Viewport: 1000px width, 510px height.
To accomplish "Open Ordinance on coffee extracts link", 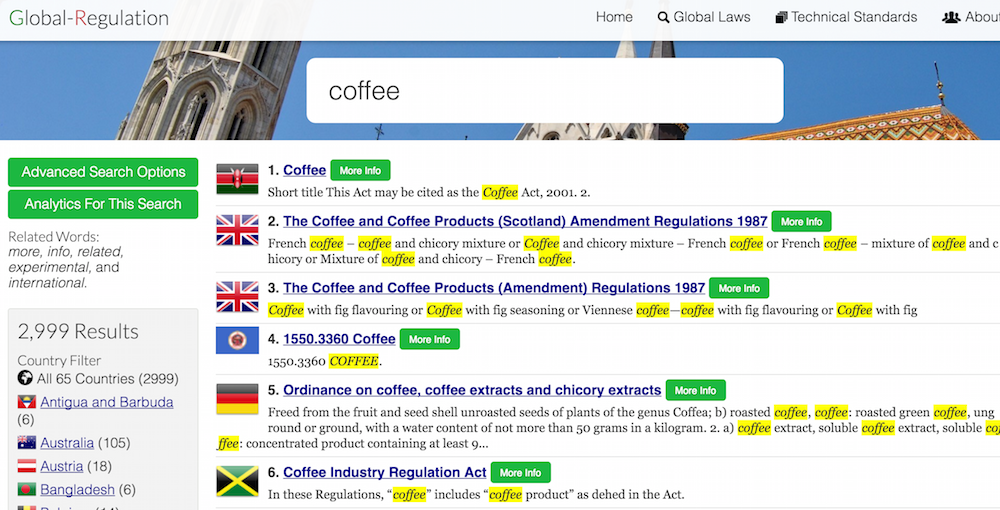I will 472,390.
